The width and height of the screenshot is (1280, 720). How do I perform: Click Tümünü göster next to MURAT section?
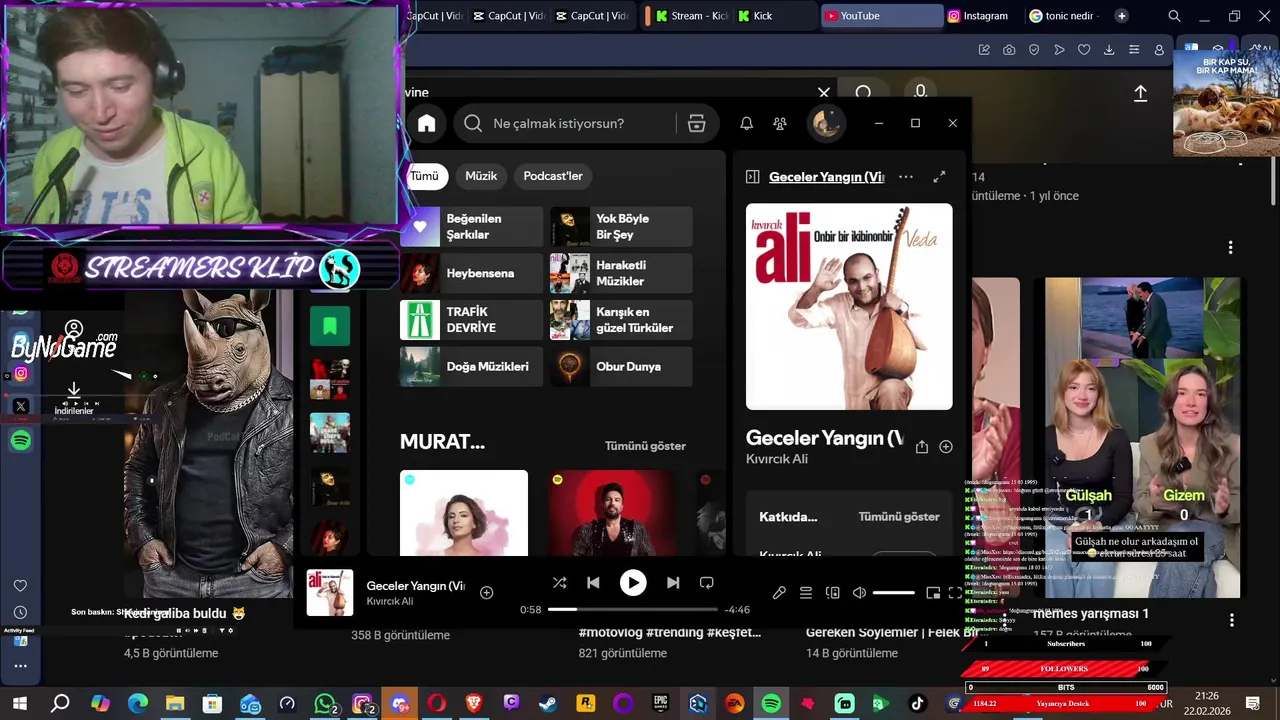click(645, 446)
